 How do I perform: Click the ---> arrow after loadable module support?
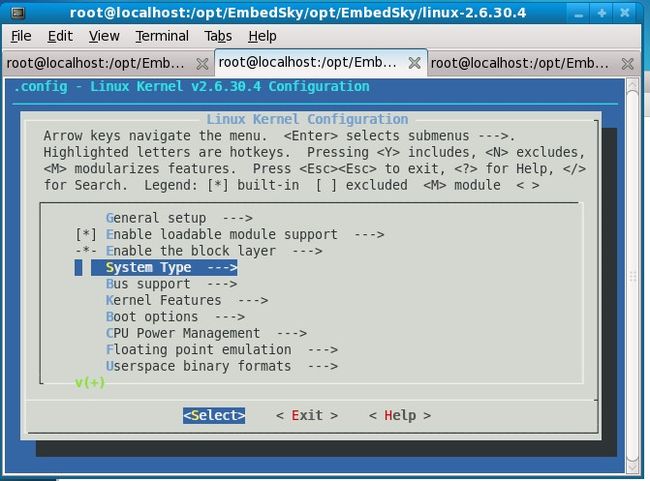(x=369, y=235)
